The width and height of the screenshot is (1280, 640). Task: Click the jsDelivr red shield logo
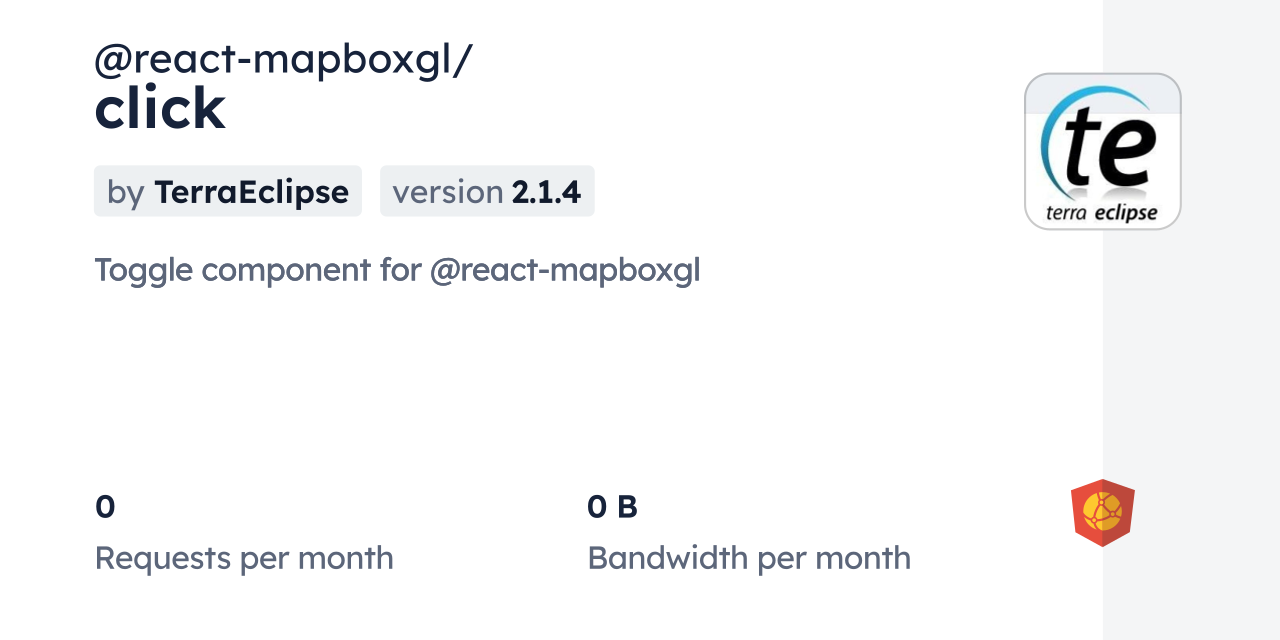tap(1102, 513)
